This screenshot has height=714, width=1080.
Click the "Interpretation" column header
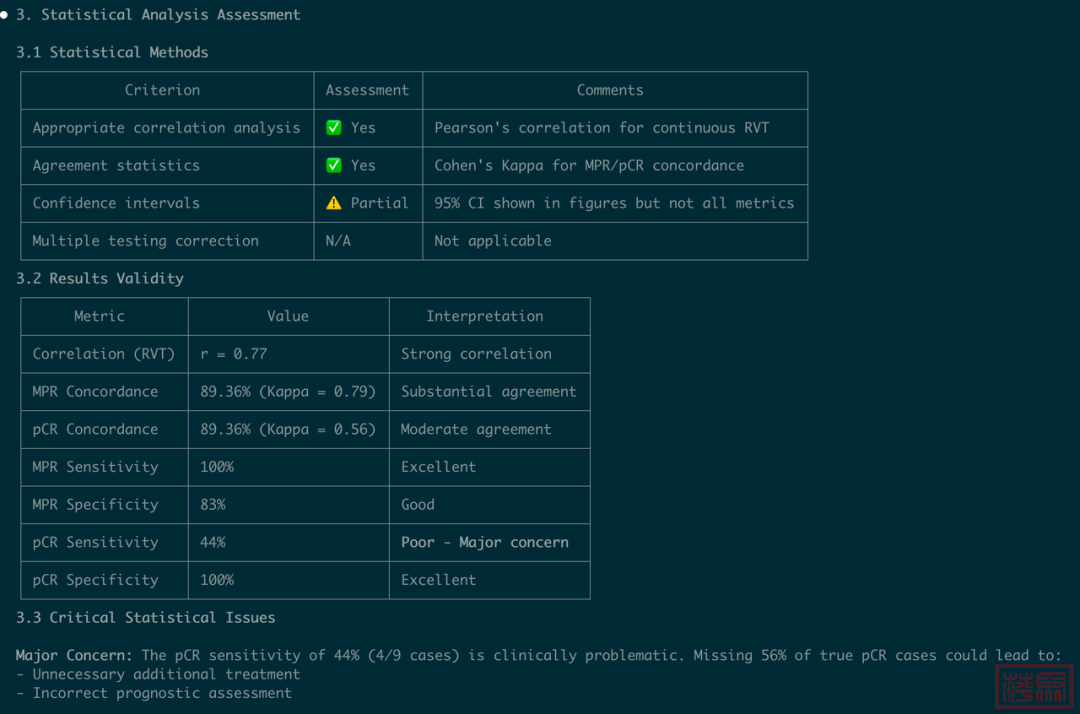pos(485,316)
